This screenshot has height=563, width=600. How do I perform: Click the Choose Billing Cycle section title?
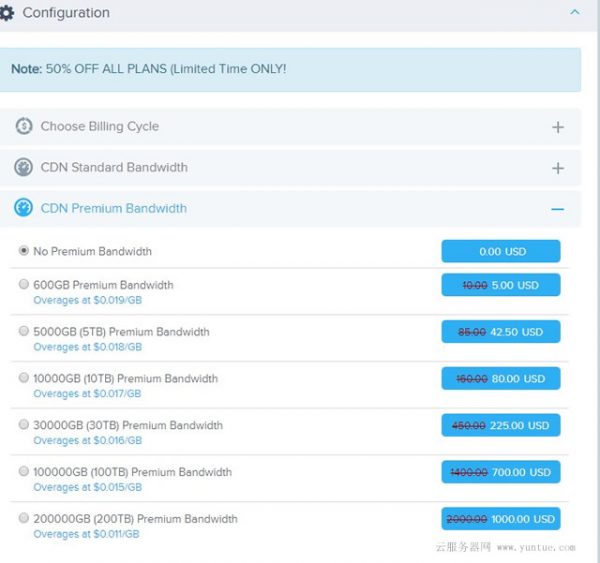99,127
